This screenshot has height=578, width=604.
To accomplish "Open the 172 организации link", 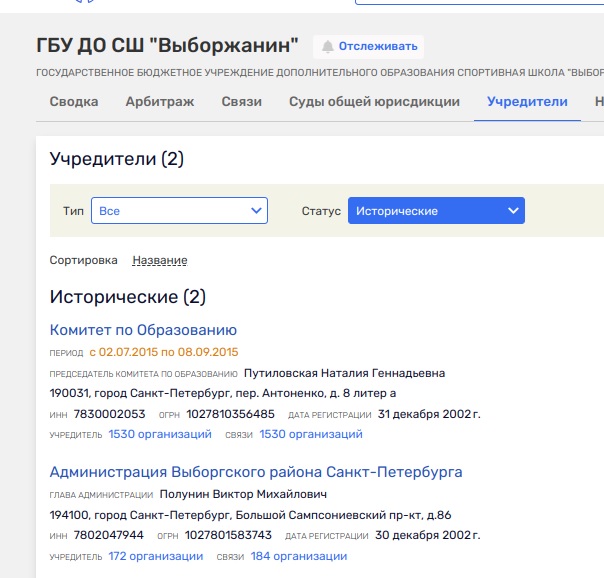I will [156, 556].
